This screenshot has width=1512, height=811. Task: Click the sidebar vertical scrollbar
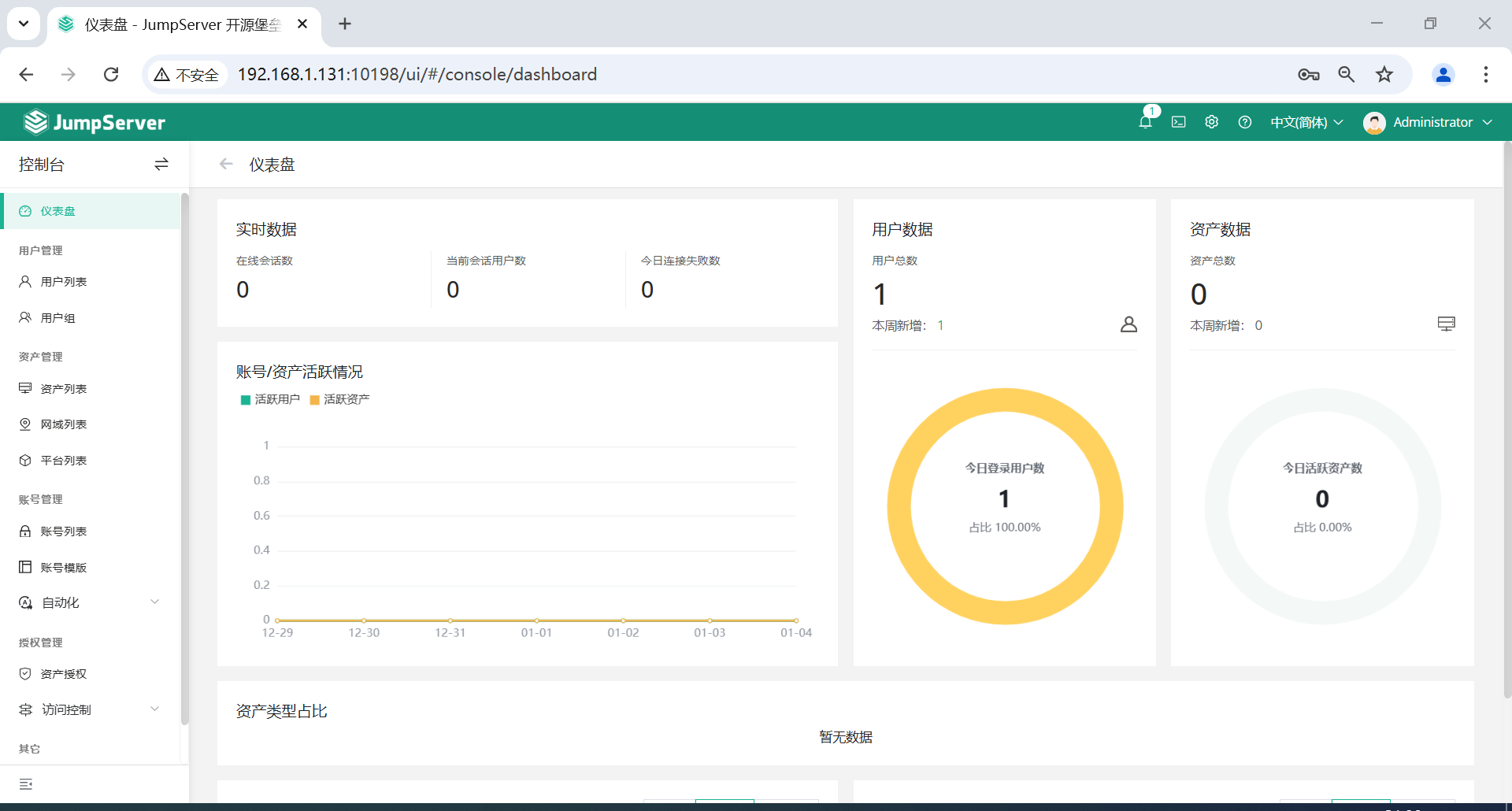click(184, 459)
